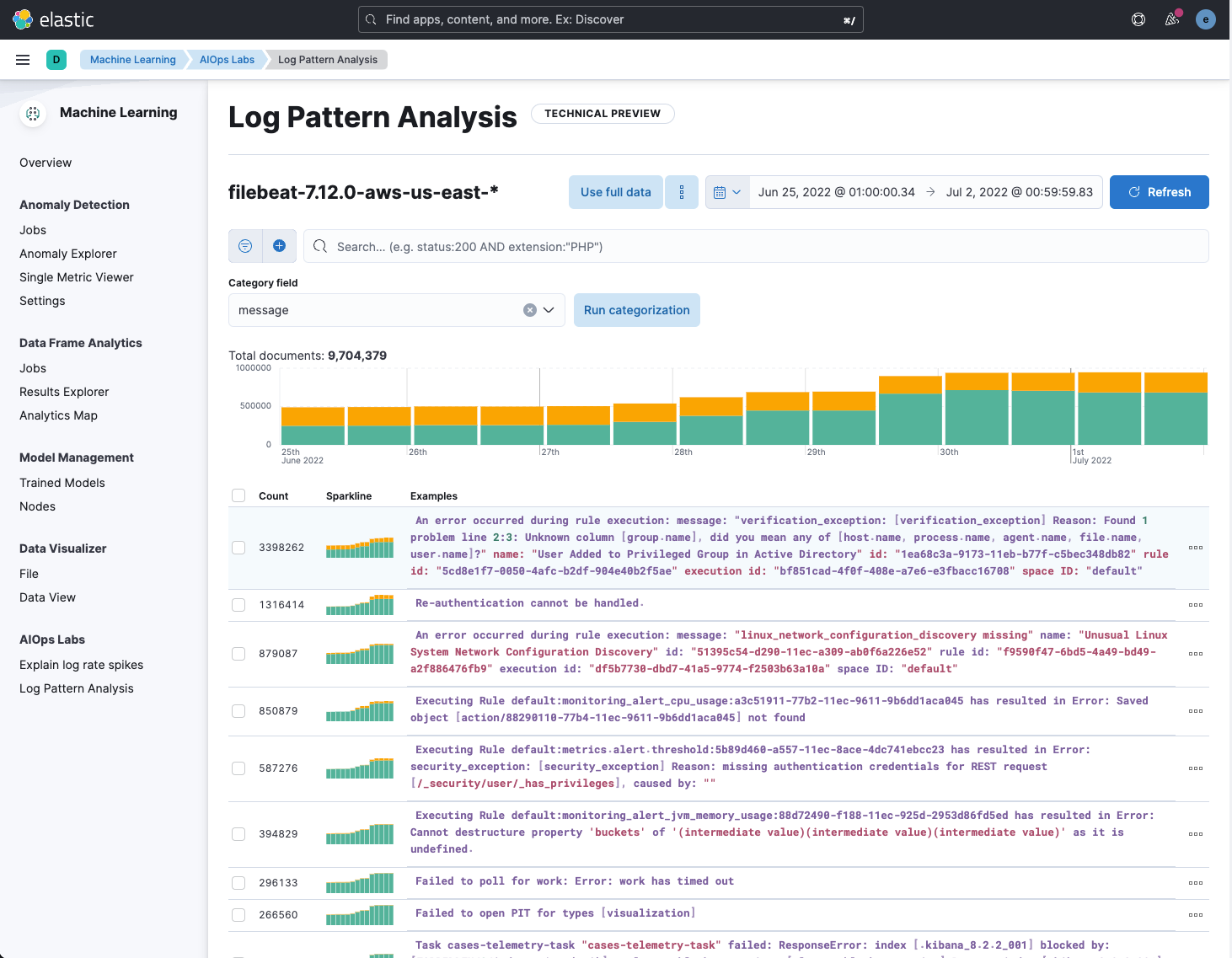The image size is (1232, 958).
Task: Open Results Explorer in sidebar
Action: (64, 392)
